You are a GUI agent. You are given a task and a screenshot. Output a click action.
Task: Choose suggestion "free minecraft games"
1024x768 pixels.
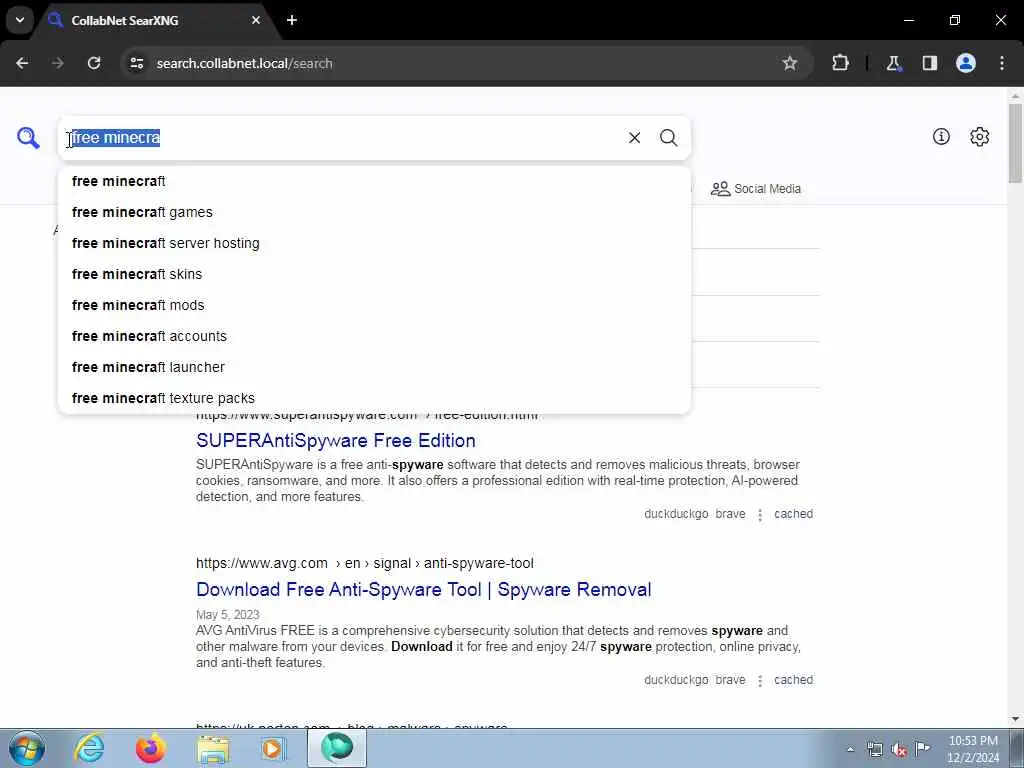pyautogui.click(x=374, y=212)
